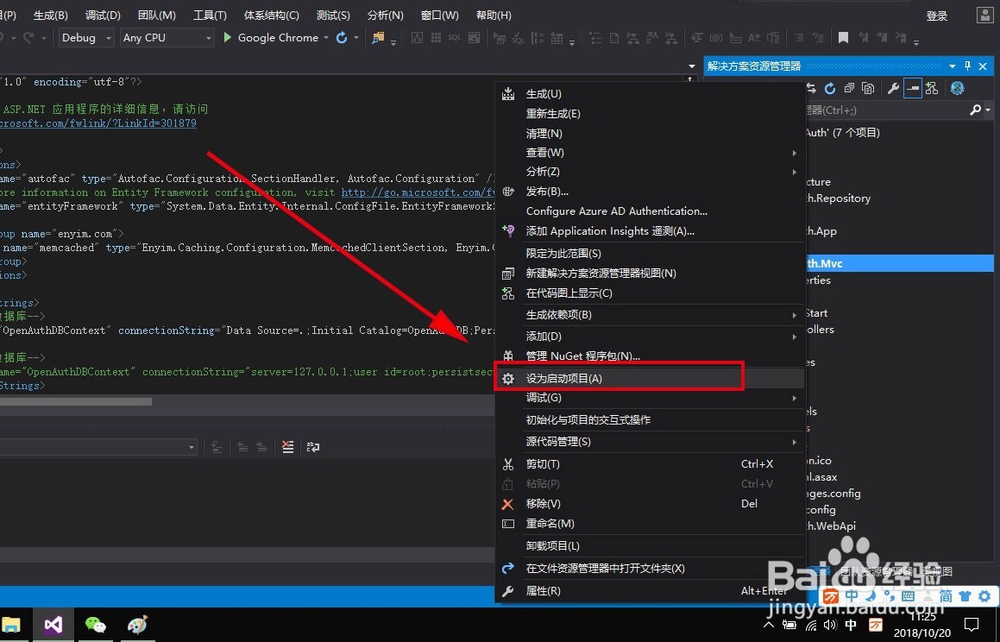Open the 体系结构(C) menu
This screenshot has height=642, width=1000.
tap(271, 15)
